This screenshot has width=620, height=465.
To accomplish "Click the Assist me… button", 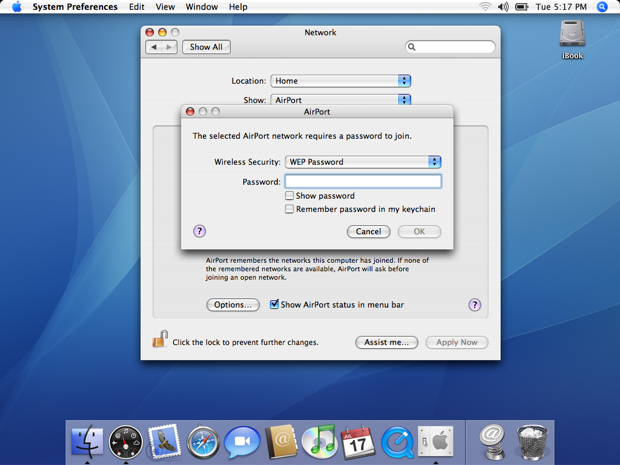I will click(386, 342).
